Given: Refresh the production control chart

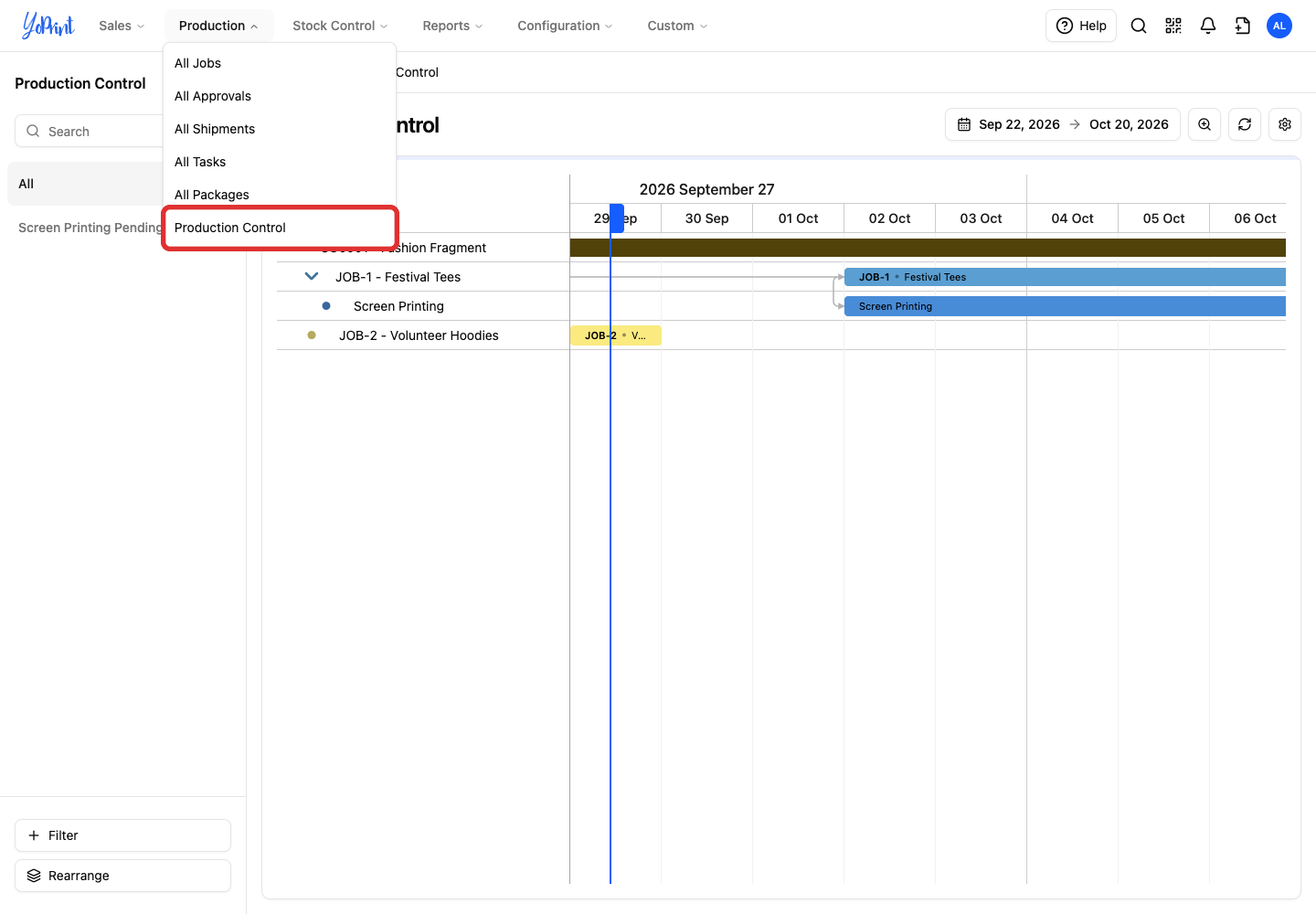Looking at the screenshot, I should [x=1245, y=124].
